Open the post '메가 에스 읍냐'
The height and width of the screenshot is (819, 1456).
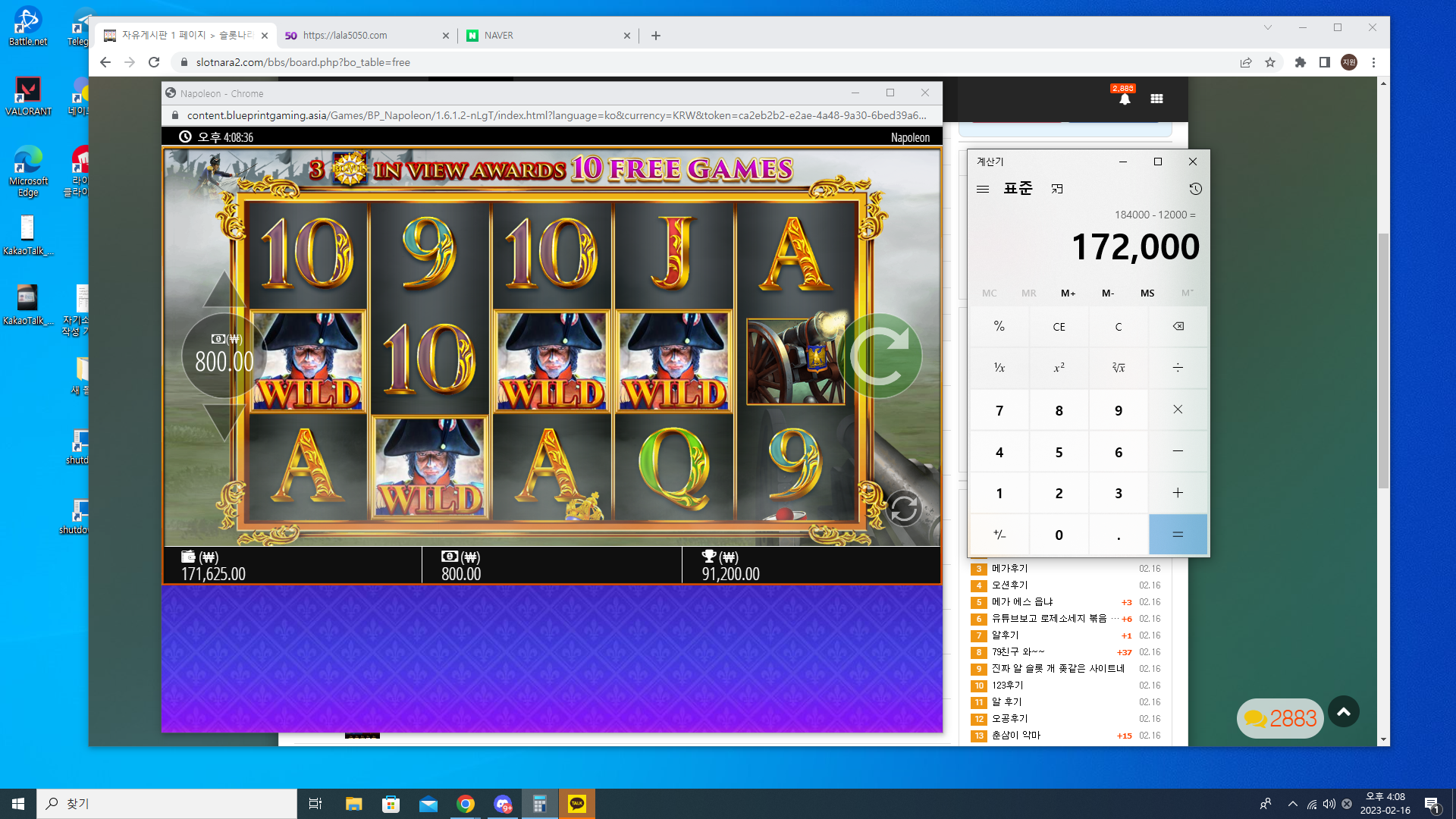tap(1022, 602)
